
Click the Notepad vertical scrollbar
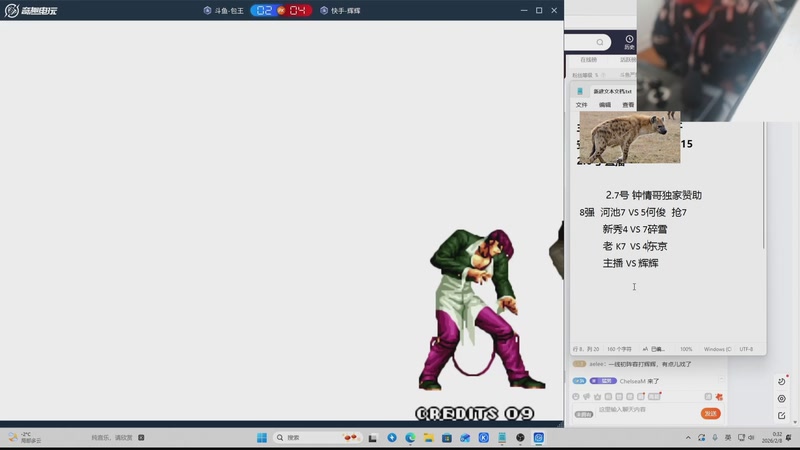coord(764,186)
